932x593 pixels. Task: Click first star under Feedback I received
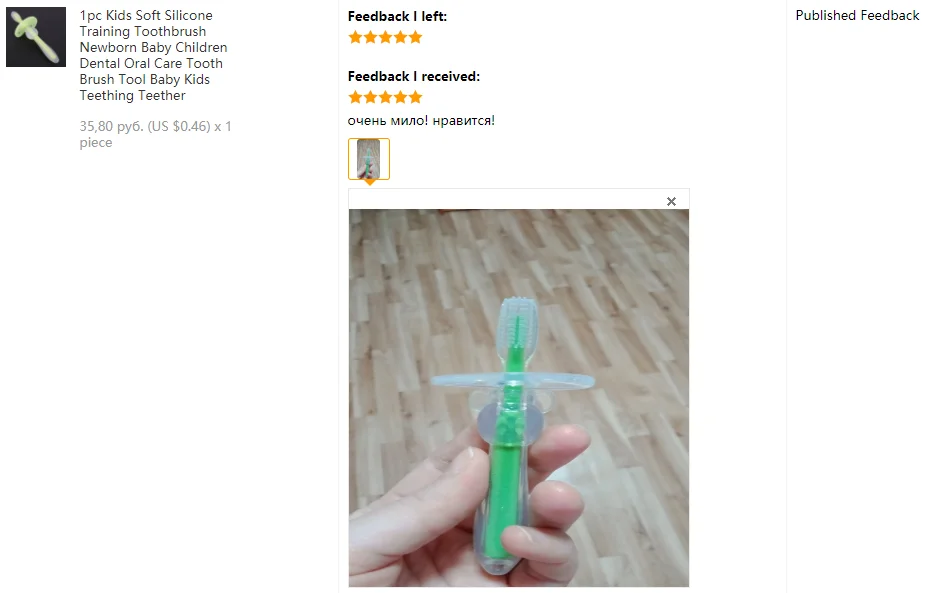click(355, 97)
